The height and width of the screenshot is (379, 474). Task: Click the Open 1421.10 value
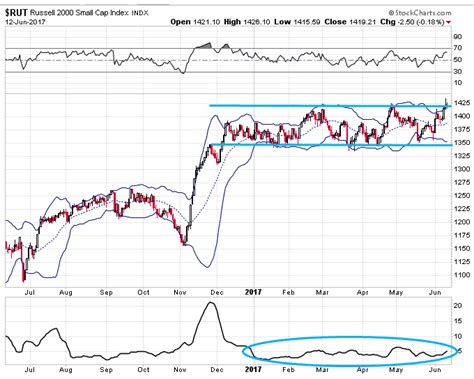pos(195,22)
